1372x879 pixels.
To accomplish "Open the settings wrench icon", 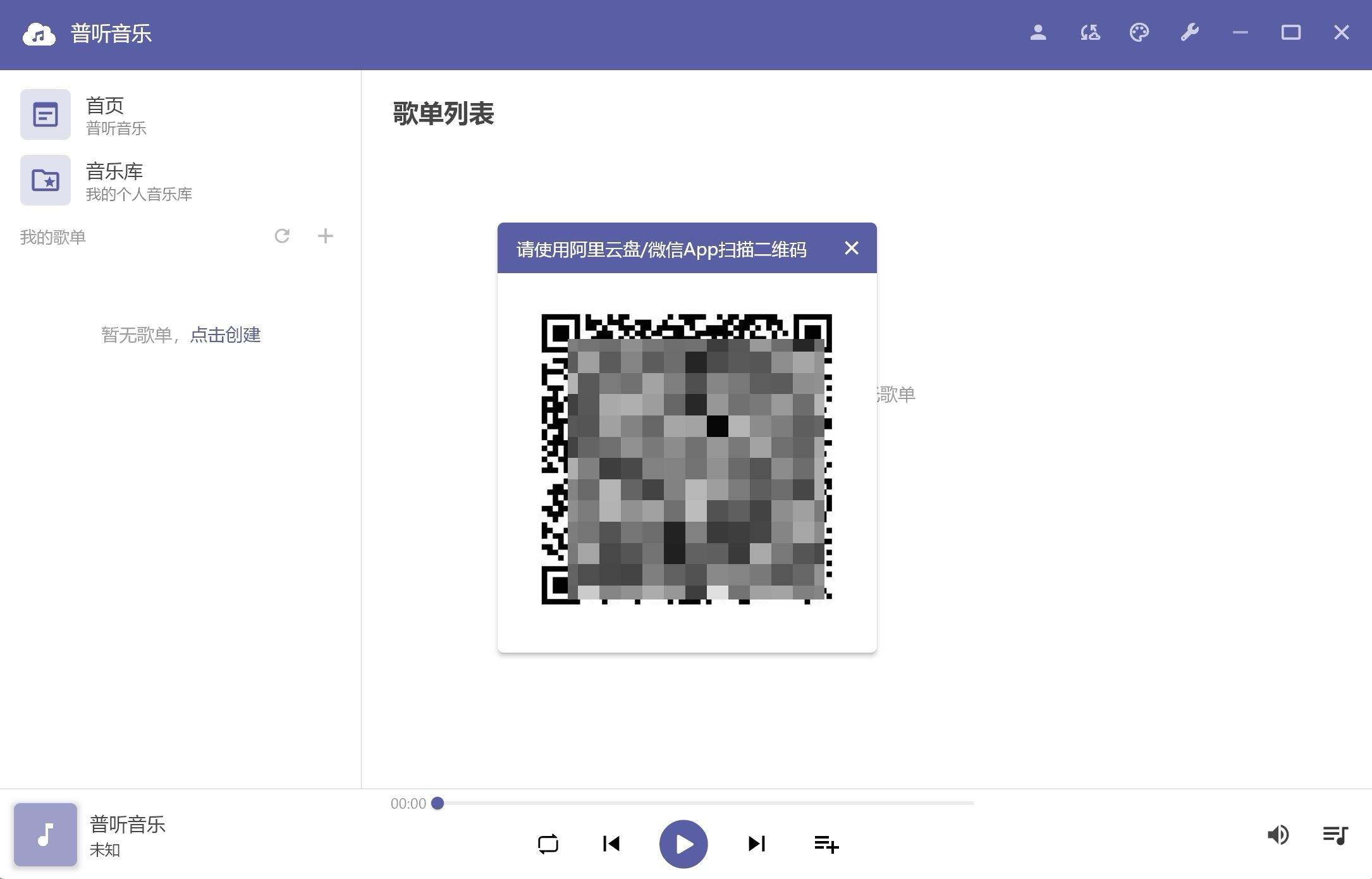I will [1190, 33].
